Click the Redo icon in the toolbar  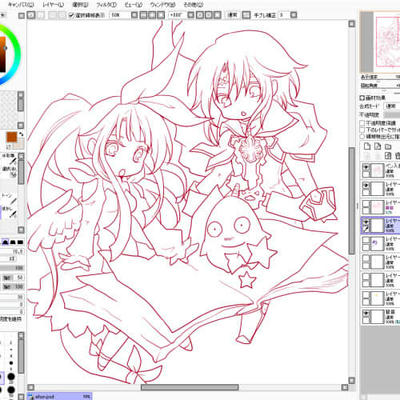point(40,15)
